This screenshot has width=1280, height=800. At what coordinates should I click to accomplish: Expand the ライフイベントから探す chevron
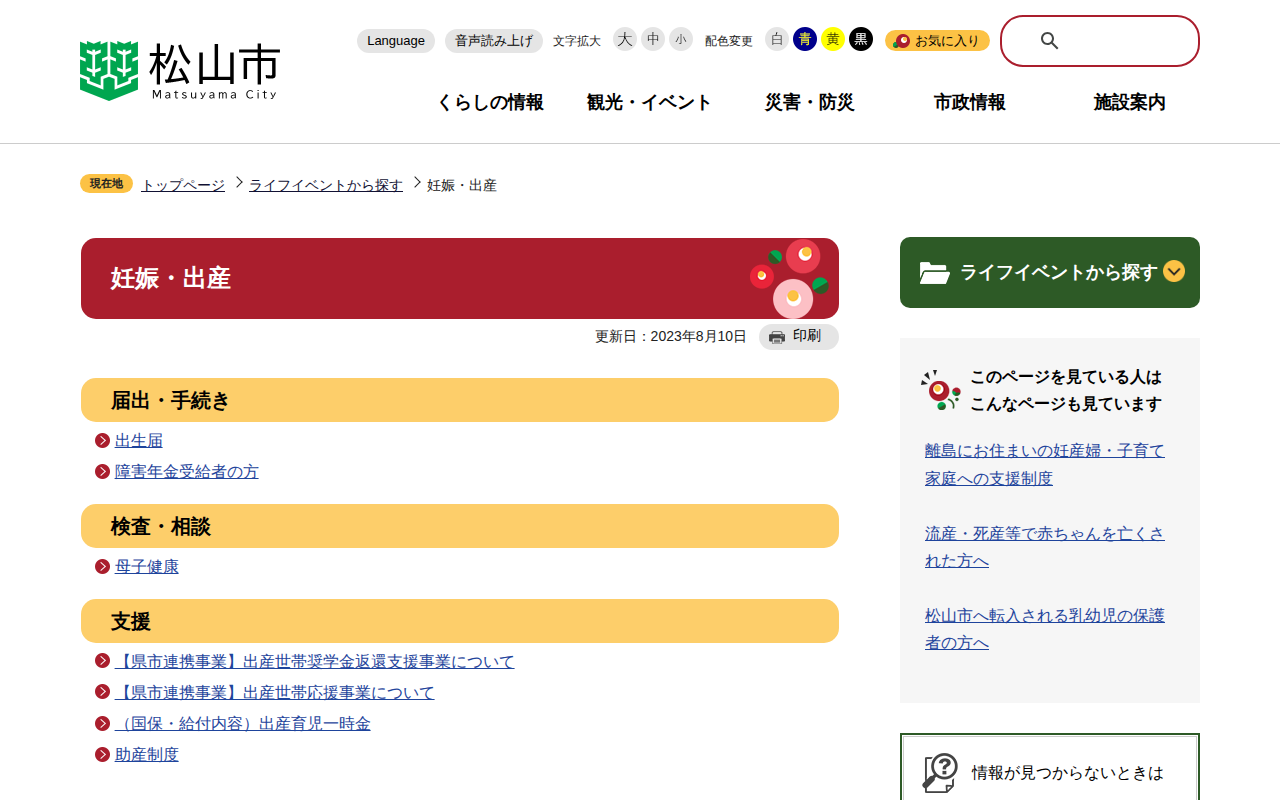click(x=1174, y=271)
